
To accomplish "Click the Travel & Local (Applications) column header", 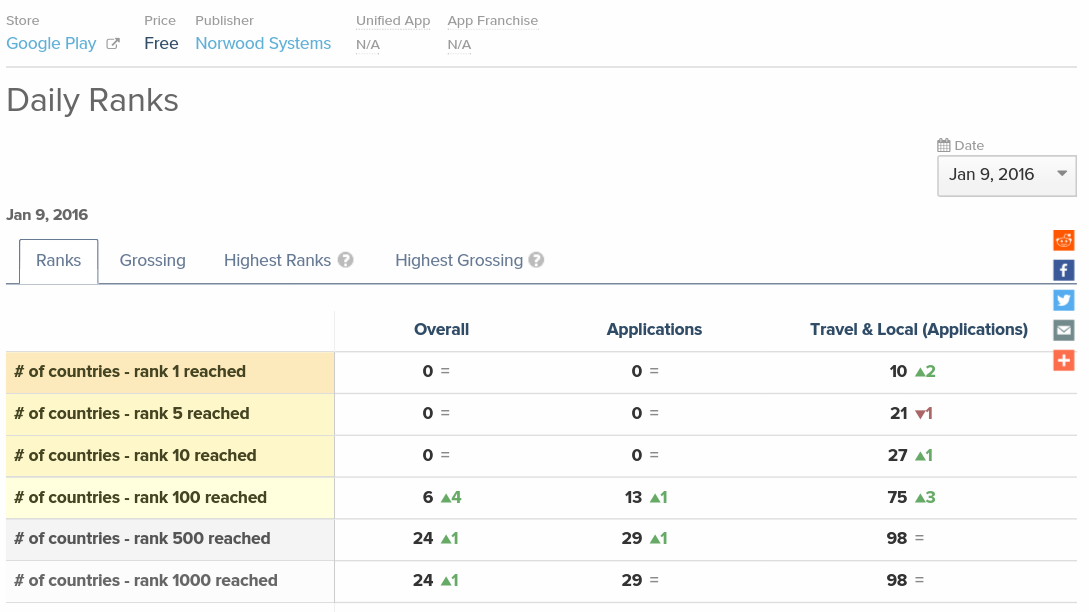I will (918, 330).
